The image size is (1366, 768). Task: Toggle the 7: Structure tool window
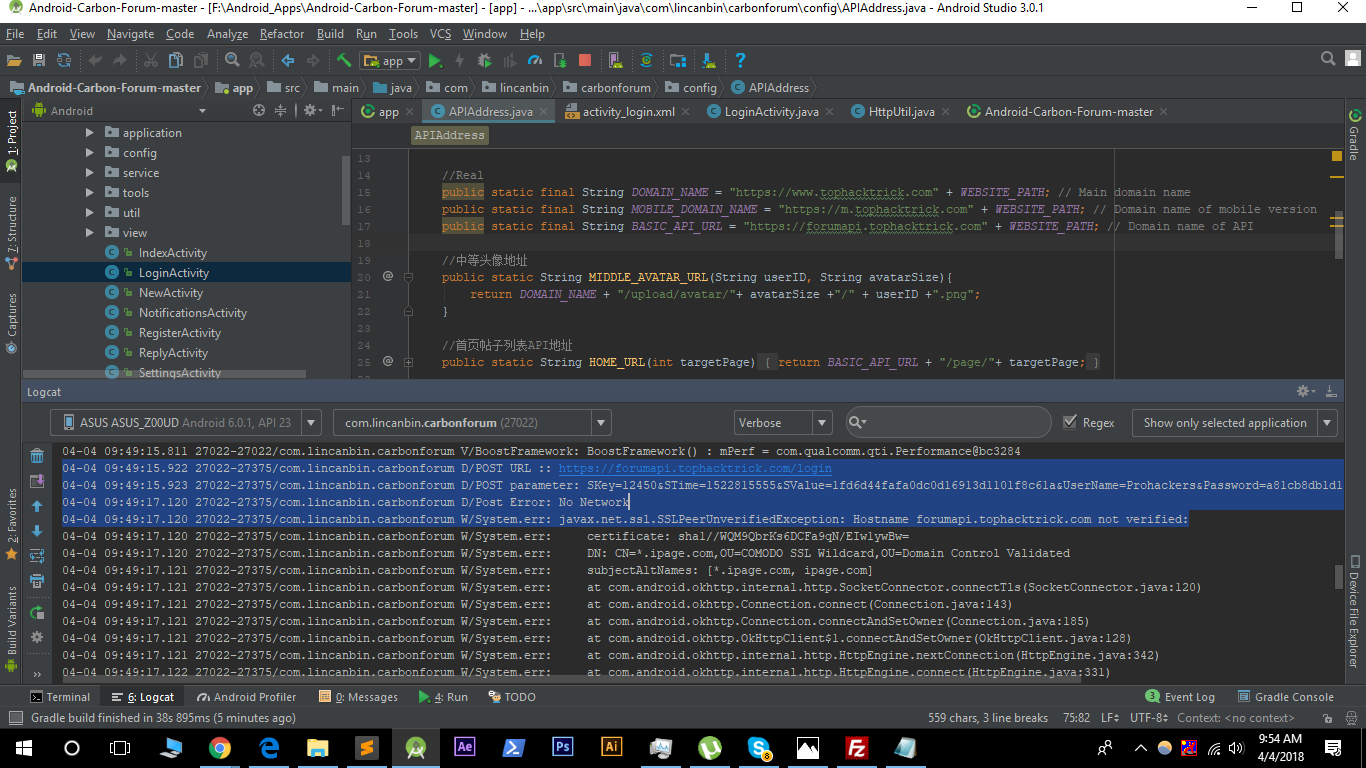pos(11,232)
